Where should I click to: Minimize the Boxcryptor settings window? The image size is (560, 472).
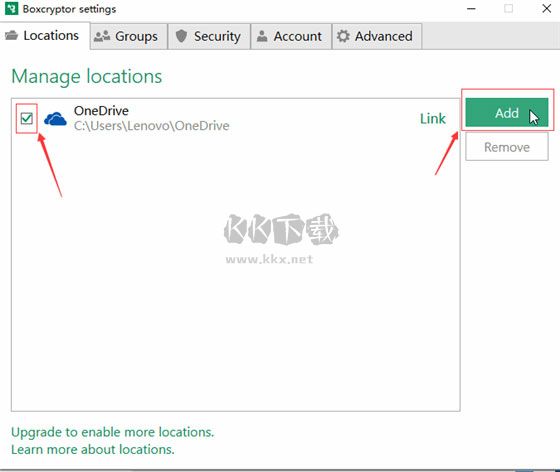pos(471,9)
